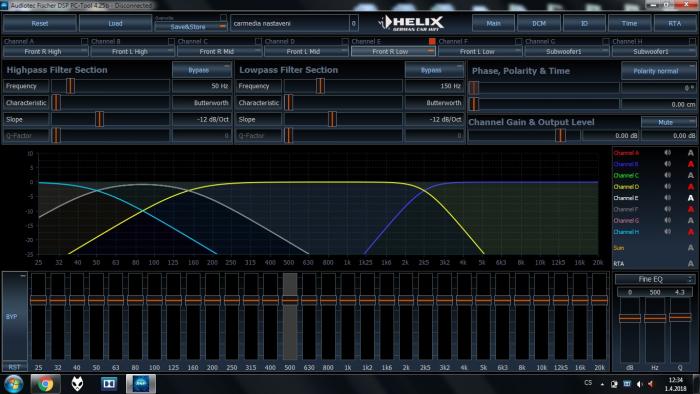Open the Fine EQ dropdown
Viewport: 700px width, 394px height.
(654, 279)
